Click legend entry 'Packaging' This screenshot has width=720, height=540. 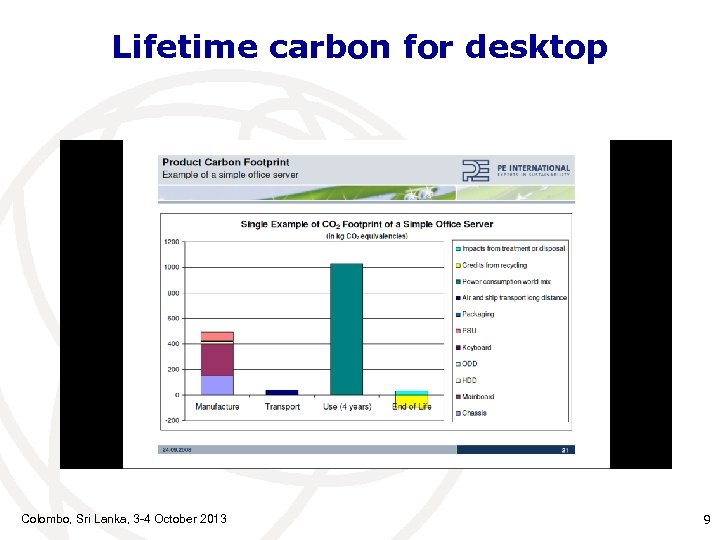click(x=475, y=314)
